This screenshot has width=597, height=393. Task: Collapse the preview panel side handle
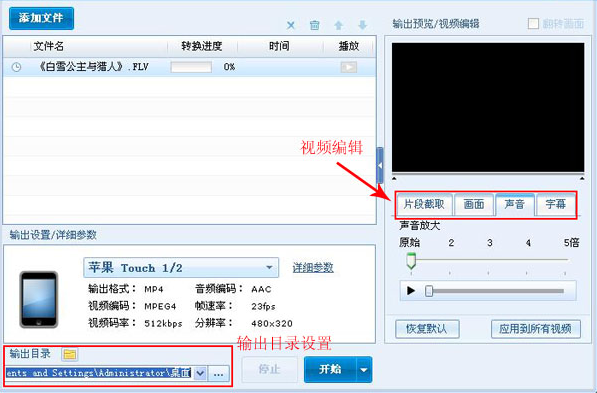[x=380, y=166]
